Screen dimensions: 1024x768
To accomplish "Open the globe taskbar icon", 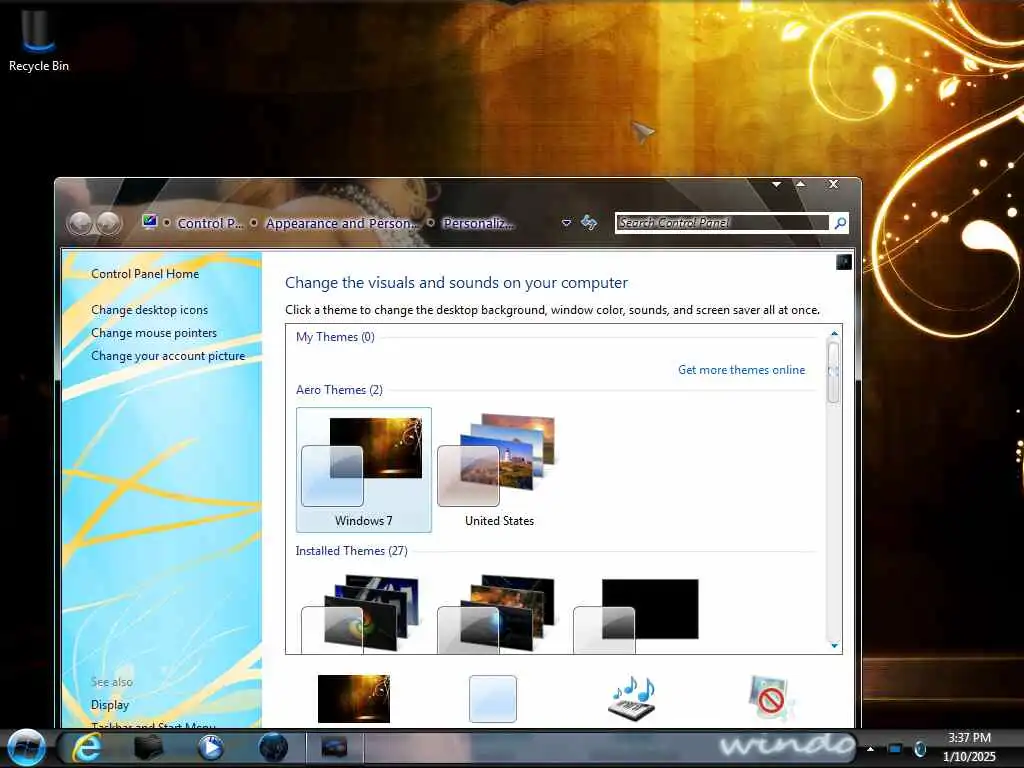I will (x=273, y=748).
